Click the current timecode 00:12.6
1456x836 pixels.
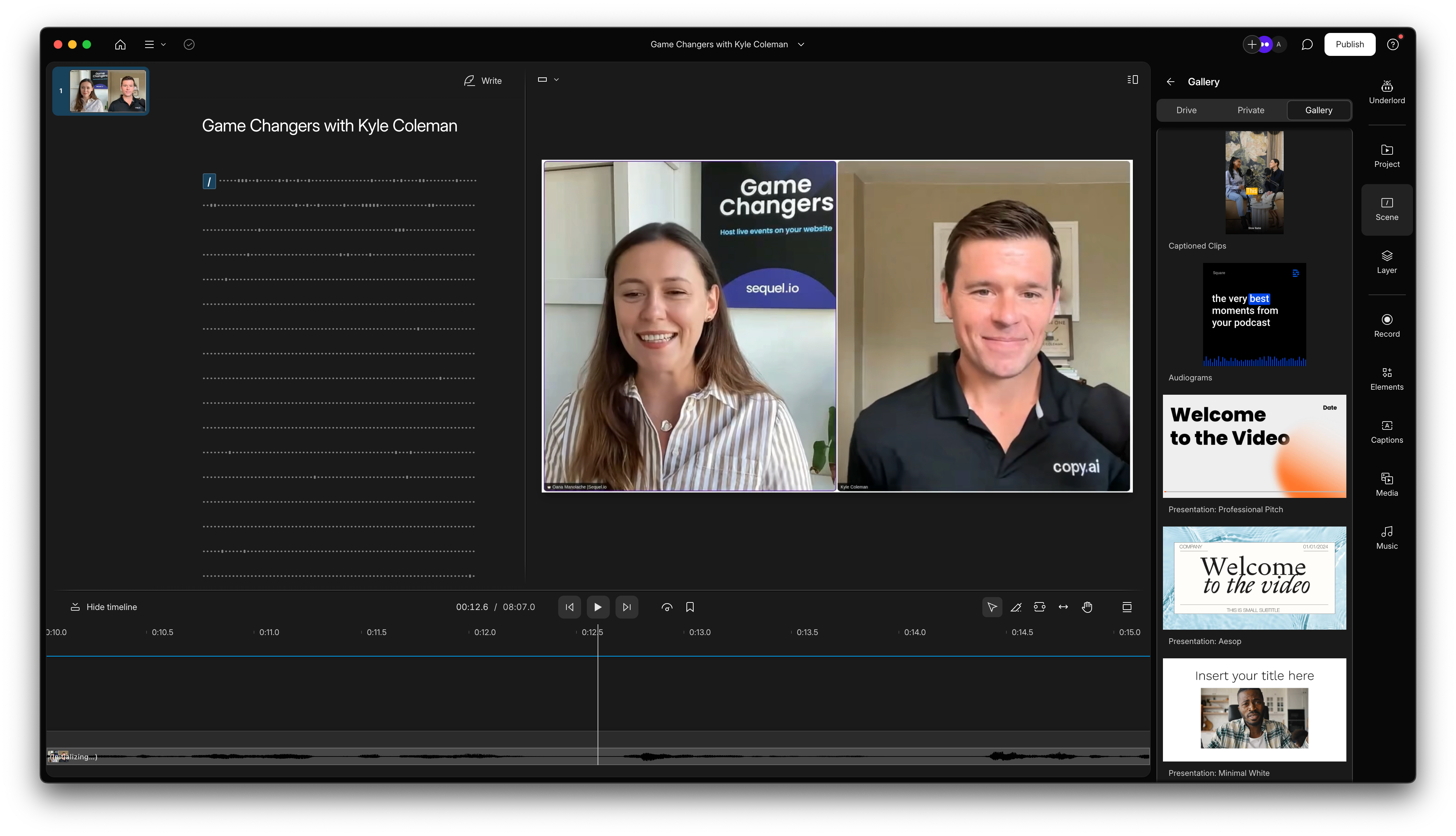click(x=472, y=607)
